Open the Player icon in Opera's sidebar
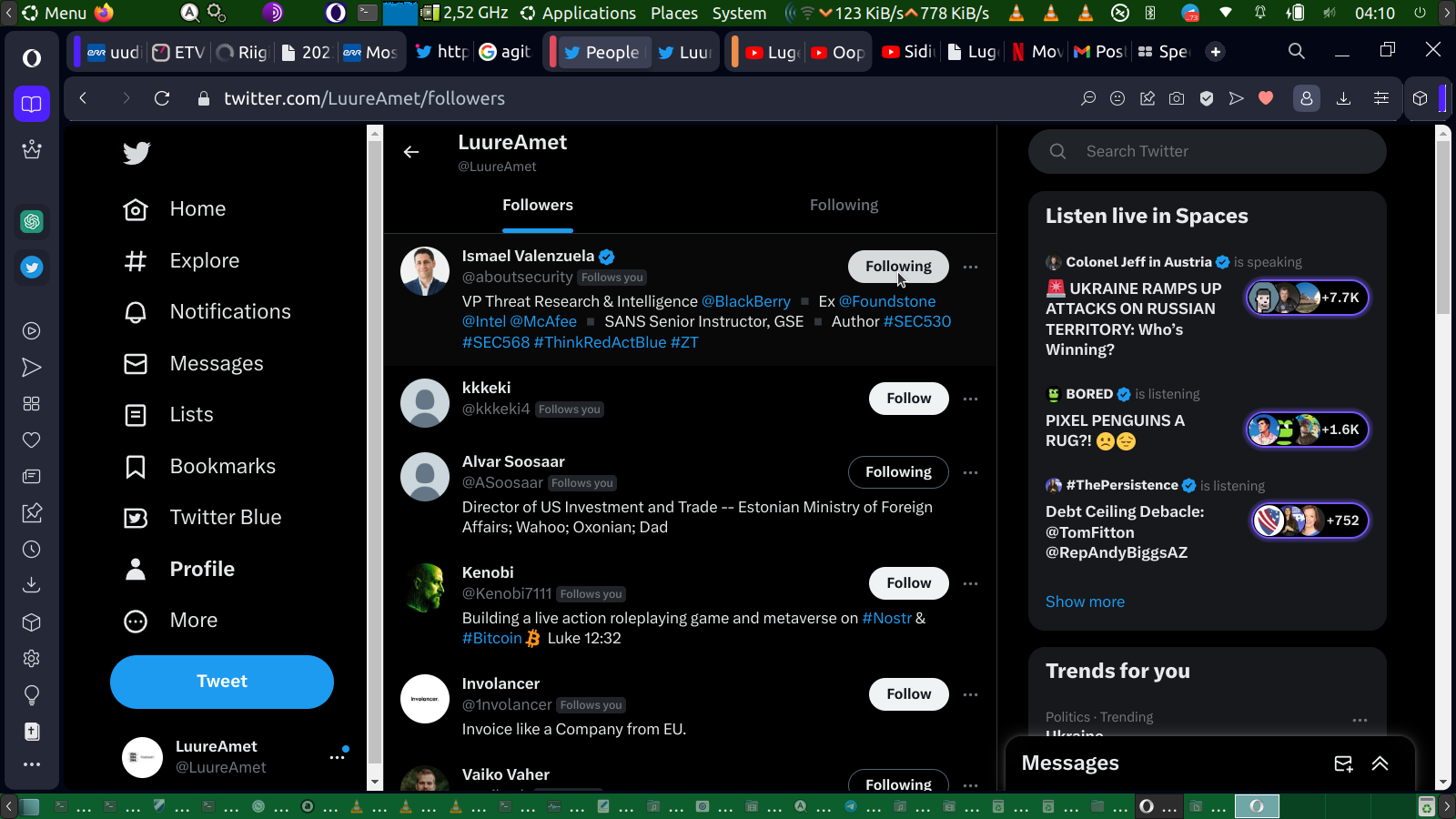This screenshot has height=819, width=1456. point(32,331)
